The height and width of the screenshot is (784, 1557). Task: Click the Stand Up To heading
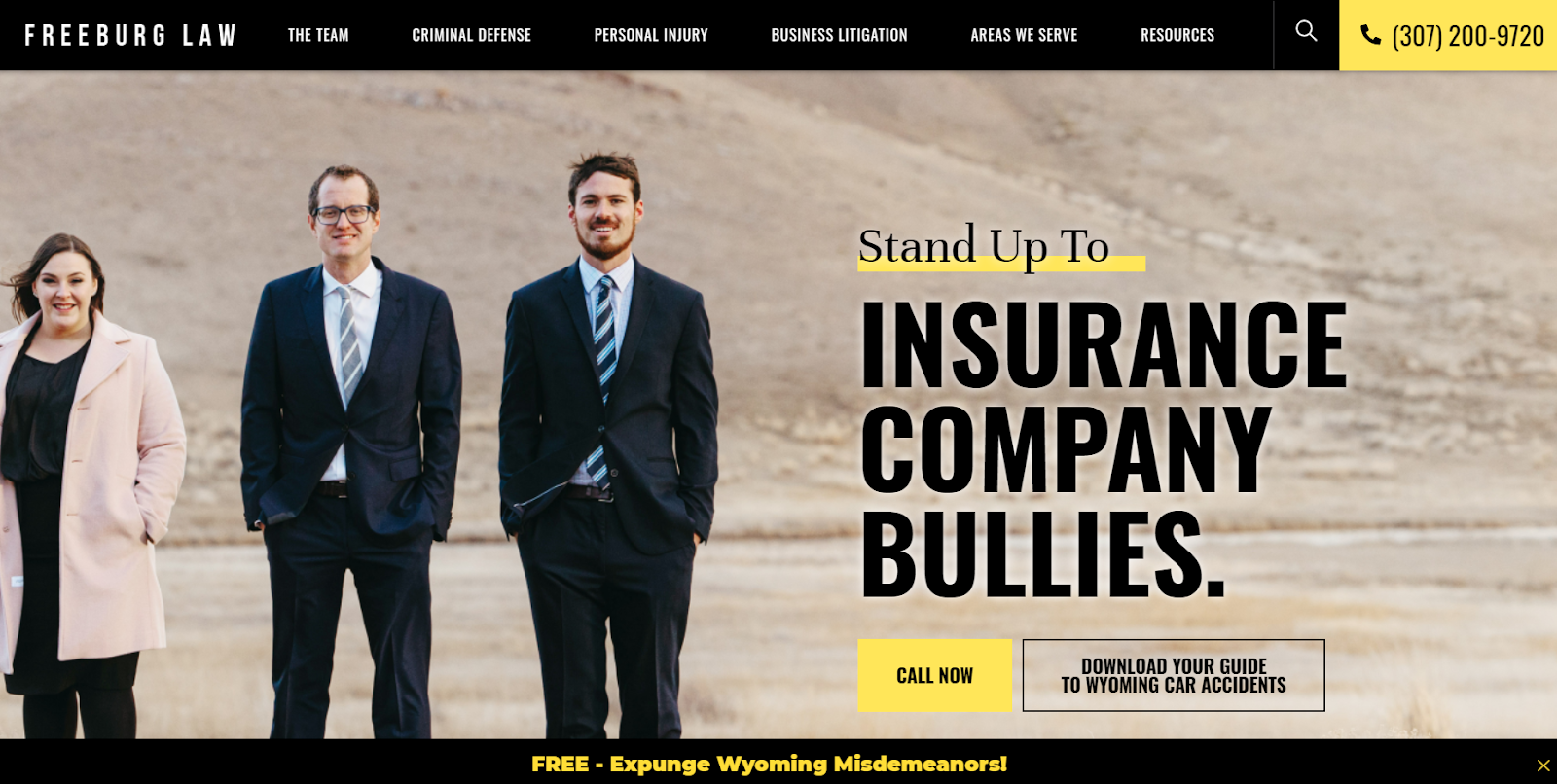(984, 245)
